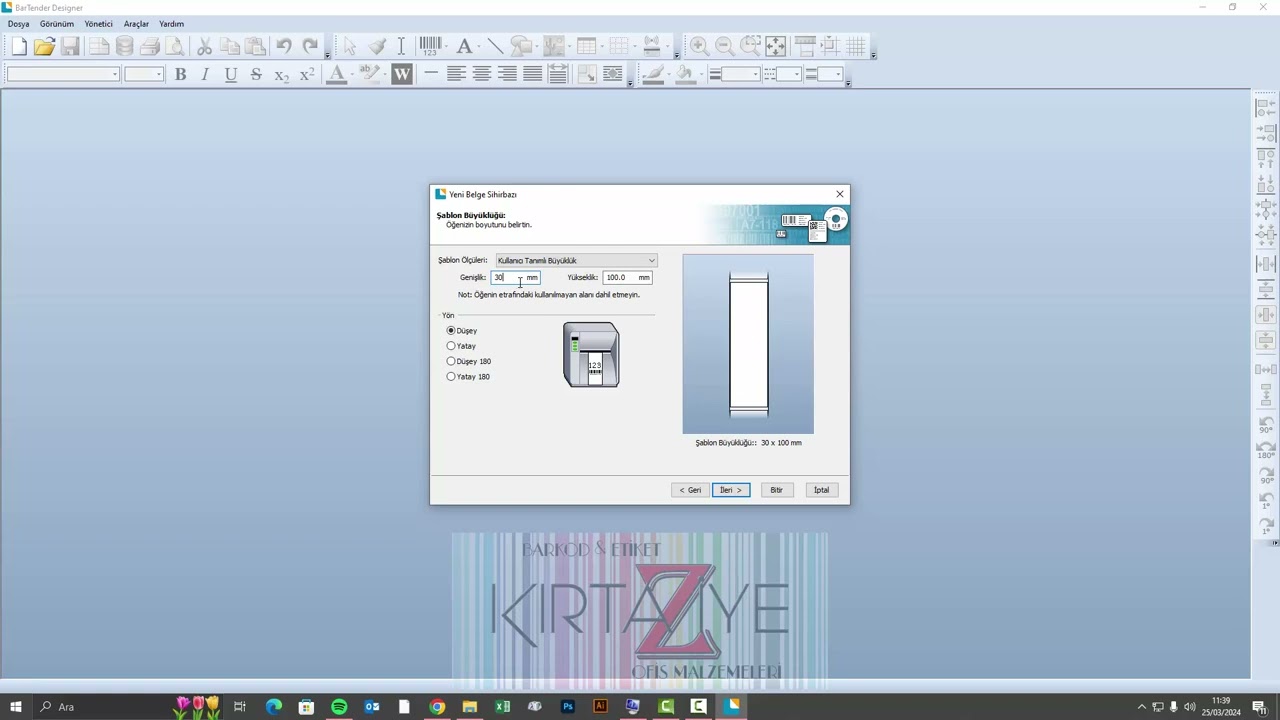Select the Barcode creation tool
This screenshot has width=1280, height=720.
[431, 46]
